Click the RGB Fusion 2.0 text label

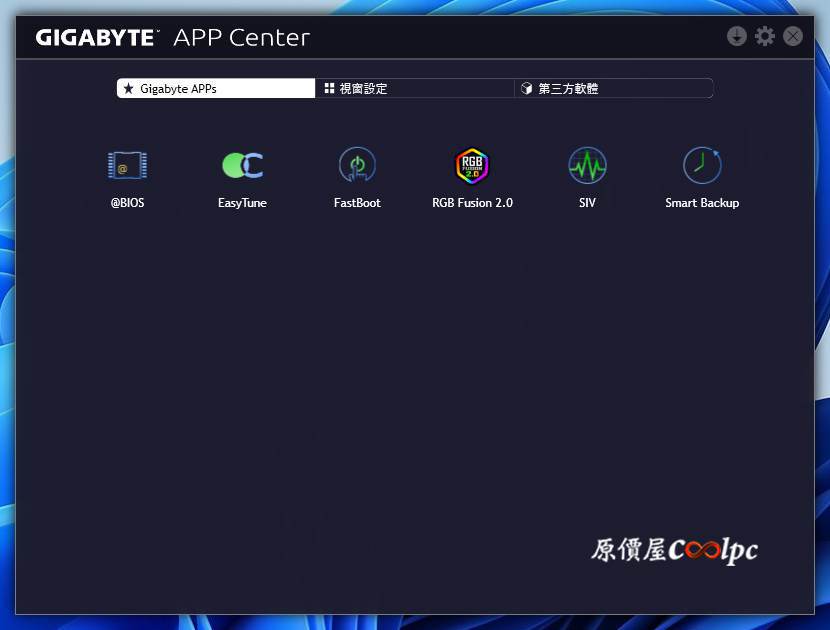click(472, 203)
